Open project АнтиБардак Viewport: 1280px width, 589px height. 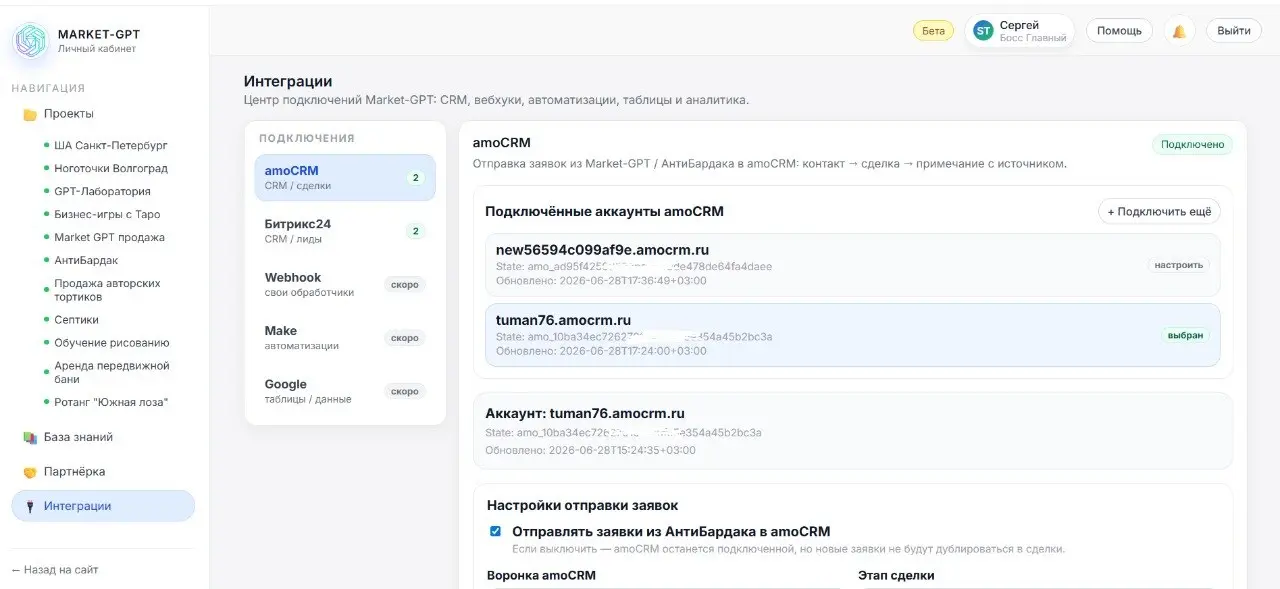[x=86, y=261]
